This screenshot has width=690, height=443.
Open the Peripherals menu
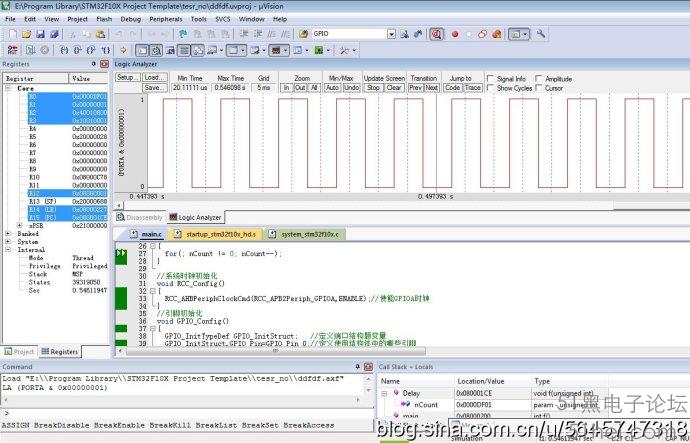point(165,19)
